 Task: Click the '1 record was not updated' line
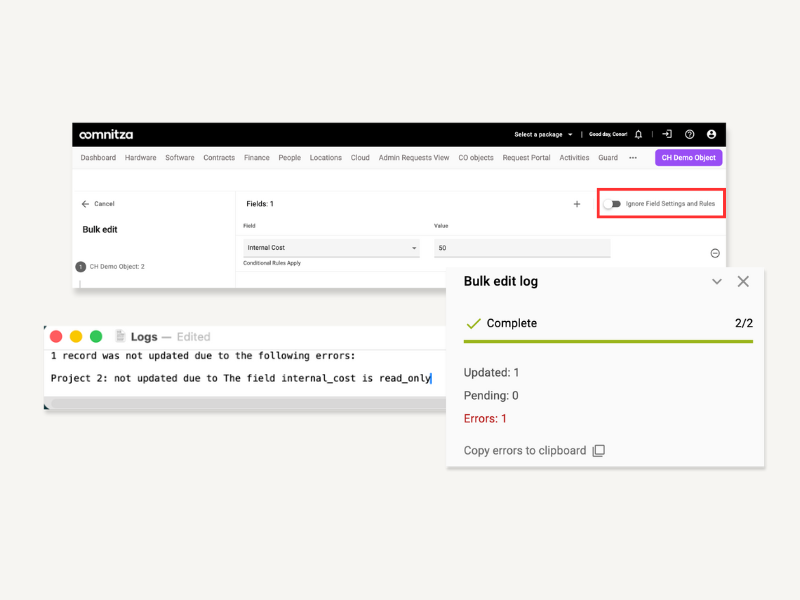203,356
